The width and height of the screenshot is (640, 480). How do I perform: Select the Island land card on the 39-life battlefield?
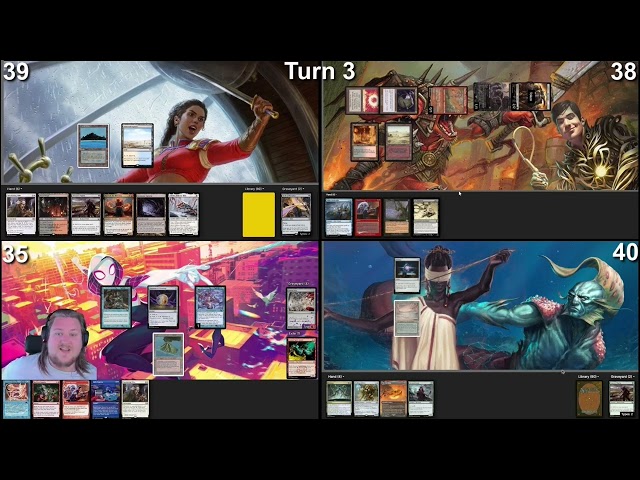pyautogui.click(x=93, y=146)
